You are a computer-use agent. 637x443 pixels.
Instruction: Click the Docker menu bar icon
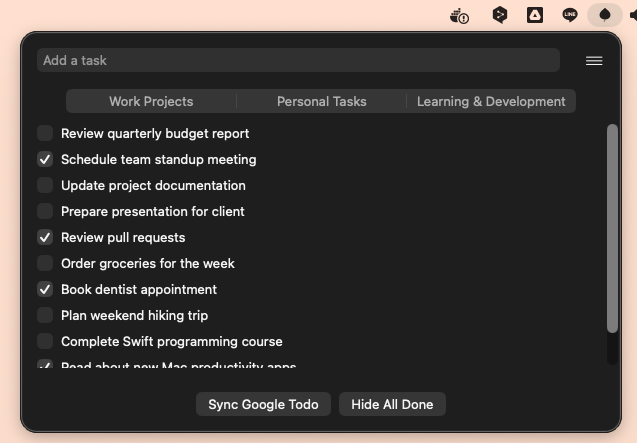459,16
